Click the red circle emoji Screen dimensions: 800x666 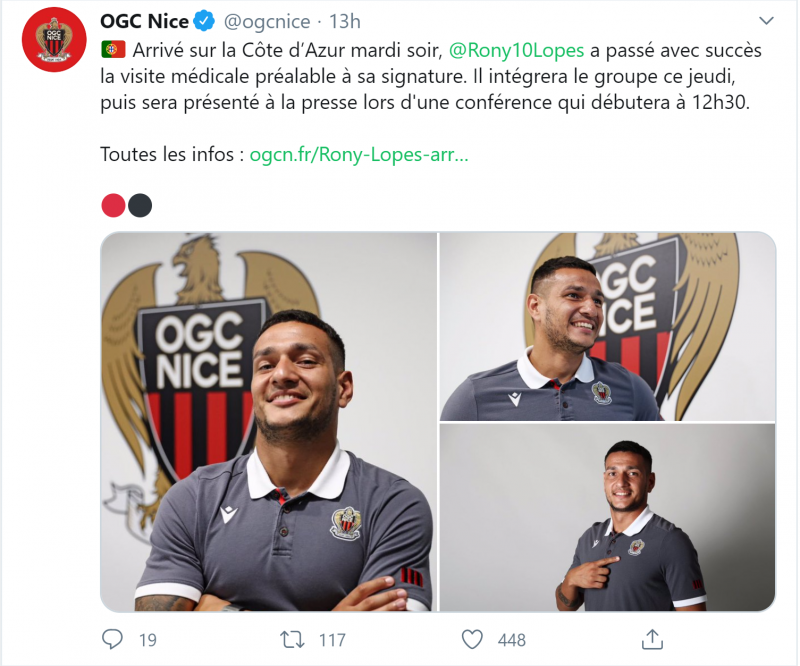[113, 205]
